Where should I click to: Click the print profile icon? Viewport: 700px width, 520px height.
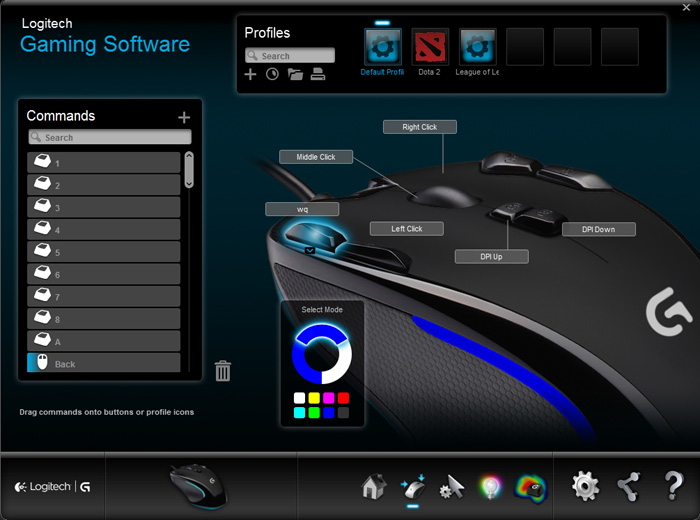pyautogui.click(x=318, y=74)
